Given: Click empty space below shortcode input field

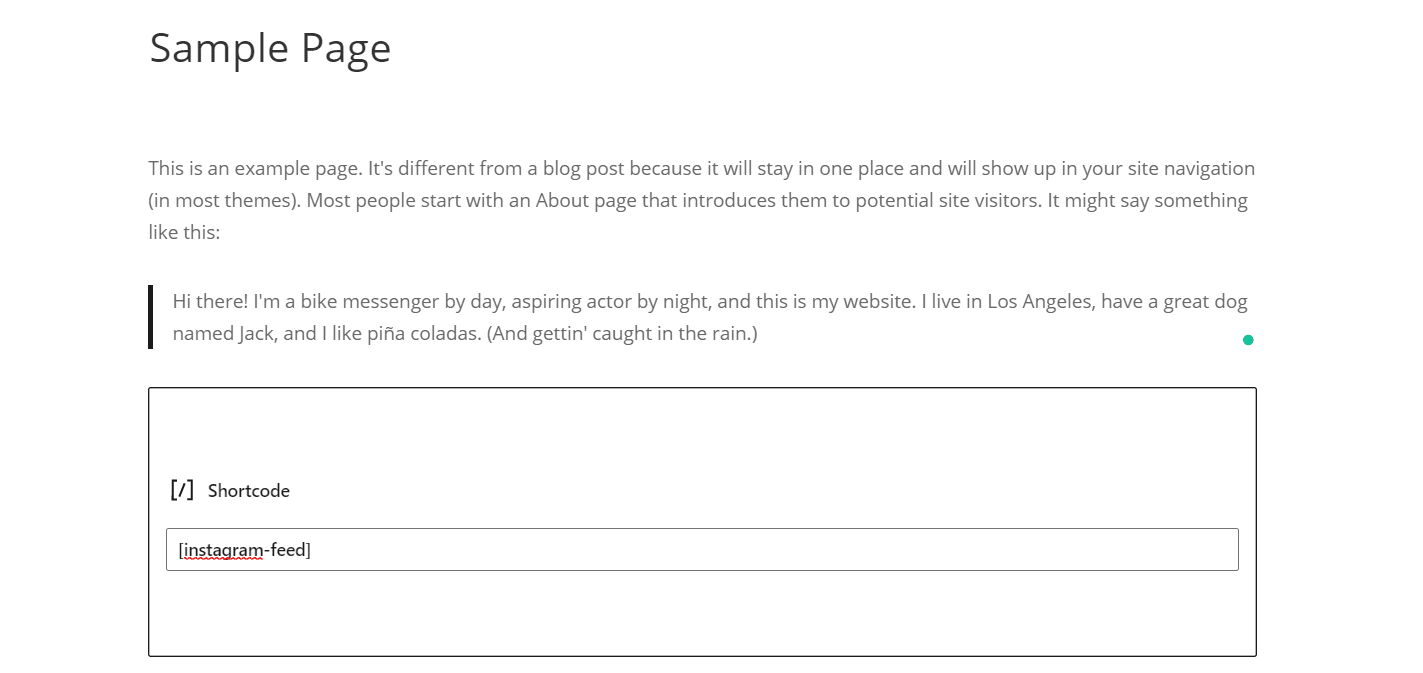Looking at the screenshot, I should pos(700,615).
